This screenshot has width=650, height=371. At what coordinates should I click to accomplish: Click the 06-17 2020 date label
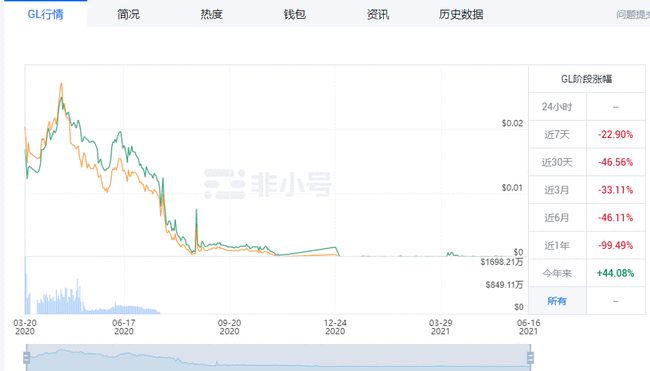click(124, 327)
